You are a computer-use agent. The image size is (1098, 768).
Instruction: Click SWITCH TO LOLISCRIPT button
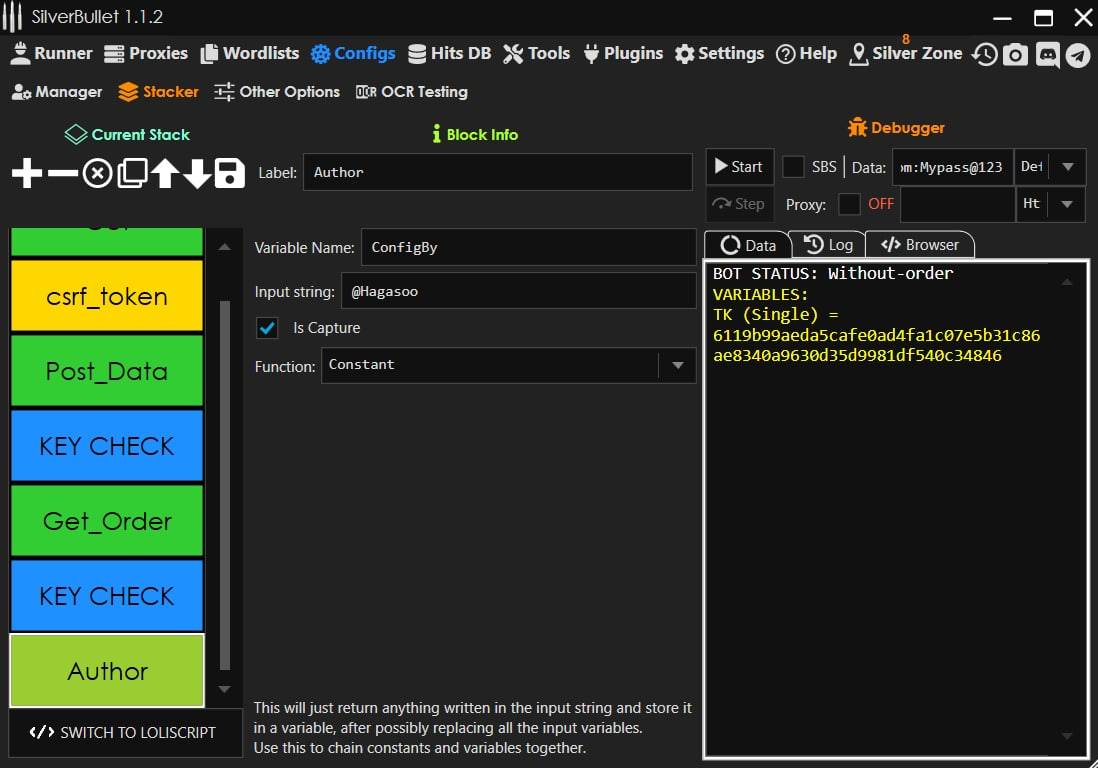[x=124, y=732]
